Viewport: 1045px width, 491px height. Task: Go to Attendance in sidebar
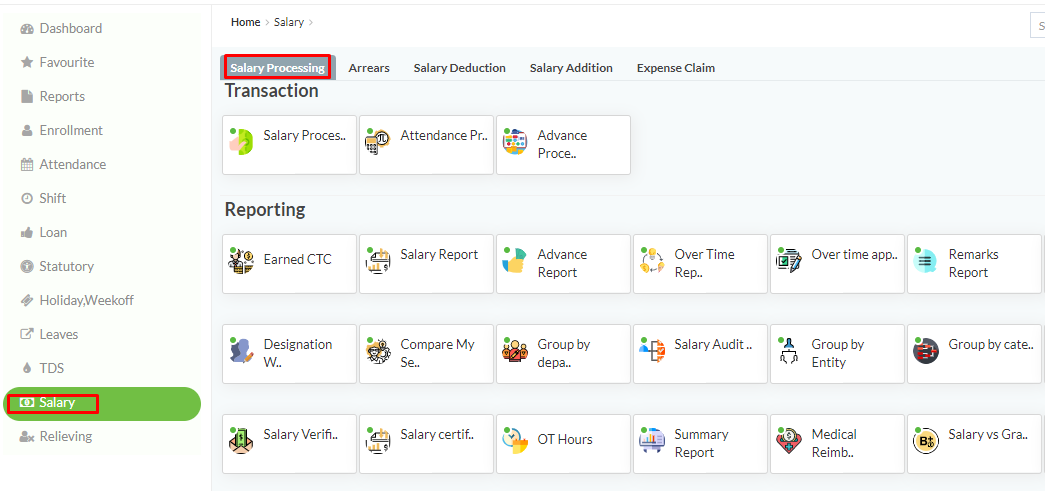63,165
